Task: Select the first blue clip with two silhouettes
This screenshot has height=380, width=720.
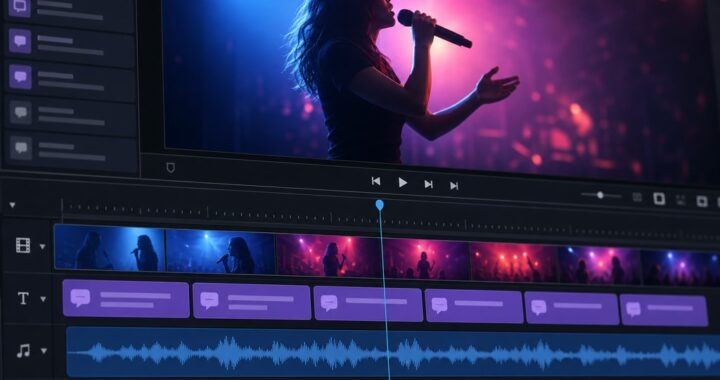Action: click(x=109, y=248)
